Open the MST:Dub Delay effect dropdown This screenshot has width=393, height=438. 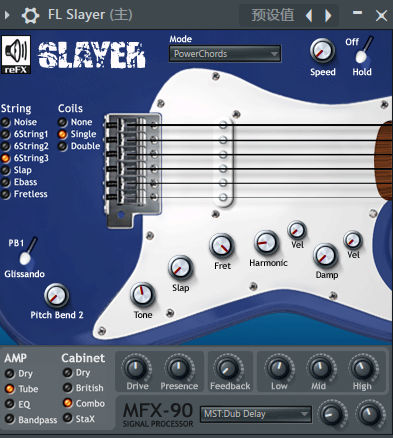coord(256,414)
